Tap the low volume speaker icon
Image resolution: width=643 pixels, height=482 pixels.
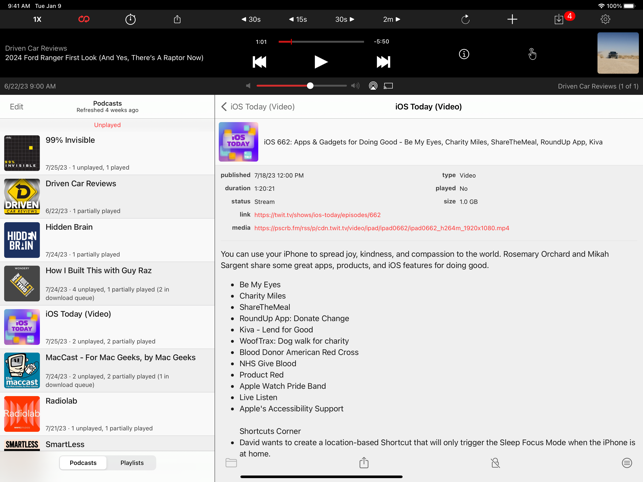coord(248,86)
